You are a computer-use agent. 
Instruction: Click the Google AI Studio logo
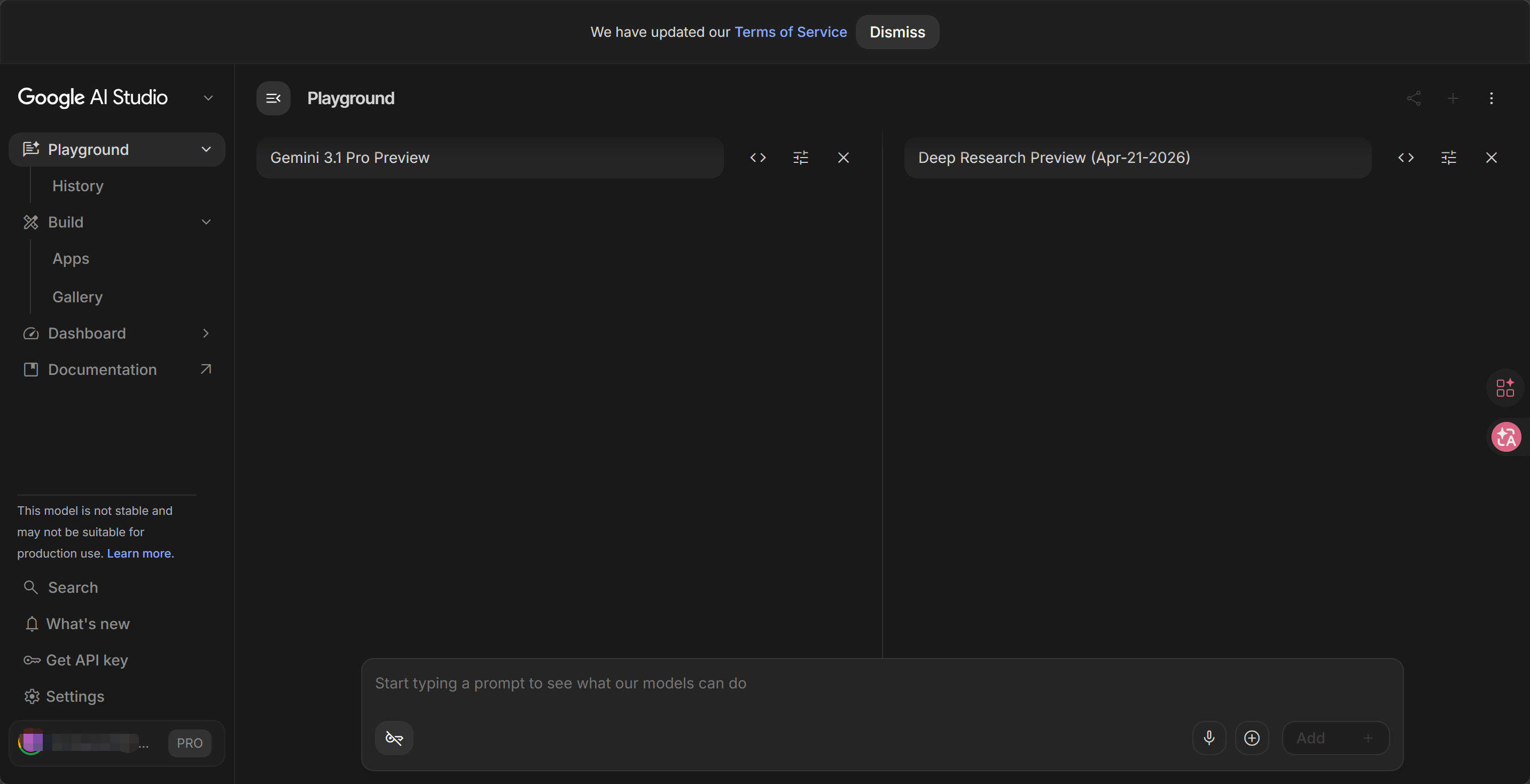[92, 97]
